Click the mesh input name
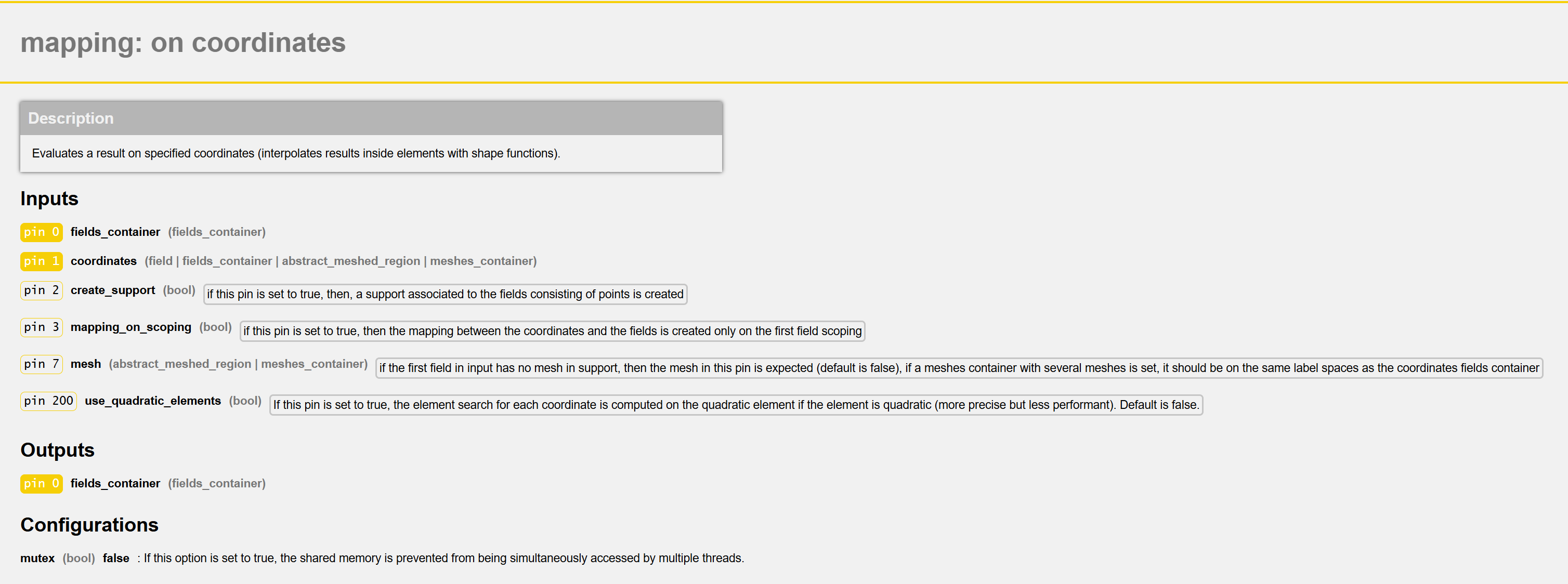 click(86, 364)
